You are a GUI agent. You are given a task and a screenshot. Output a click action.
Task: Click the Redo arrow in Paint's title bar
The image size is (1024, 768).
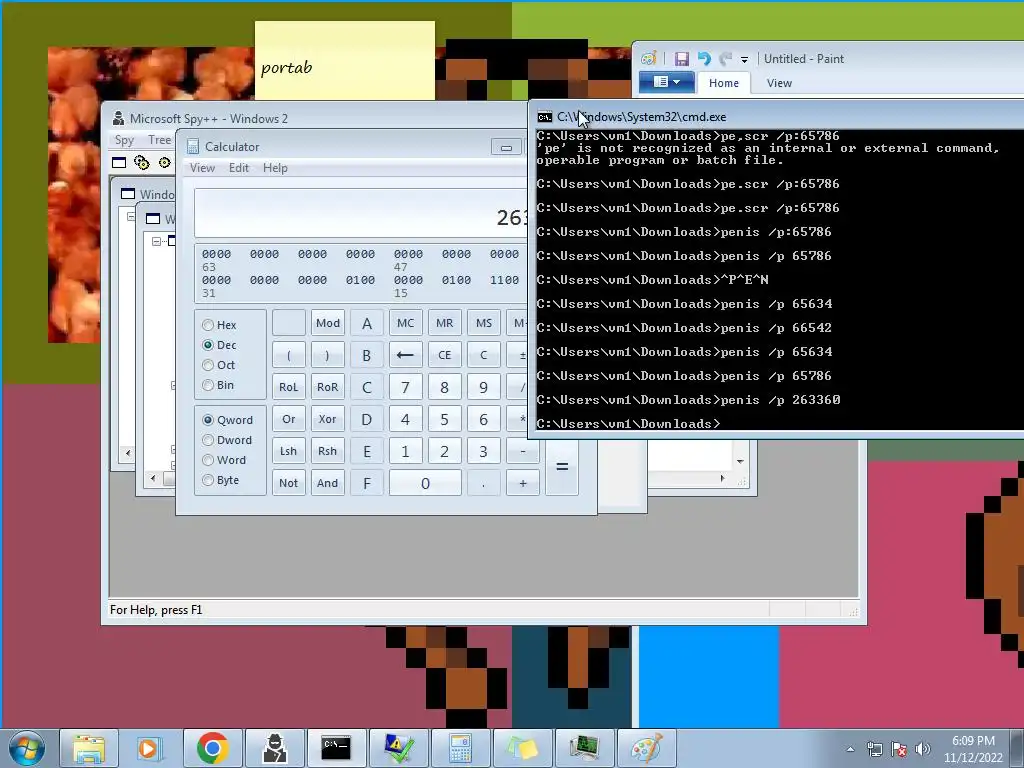(x=725, y=59)
